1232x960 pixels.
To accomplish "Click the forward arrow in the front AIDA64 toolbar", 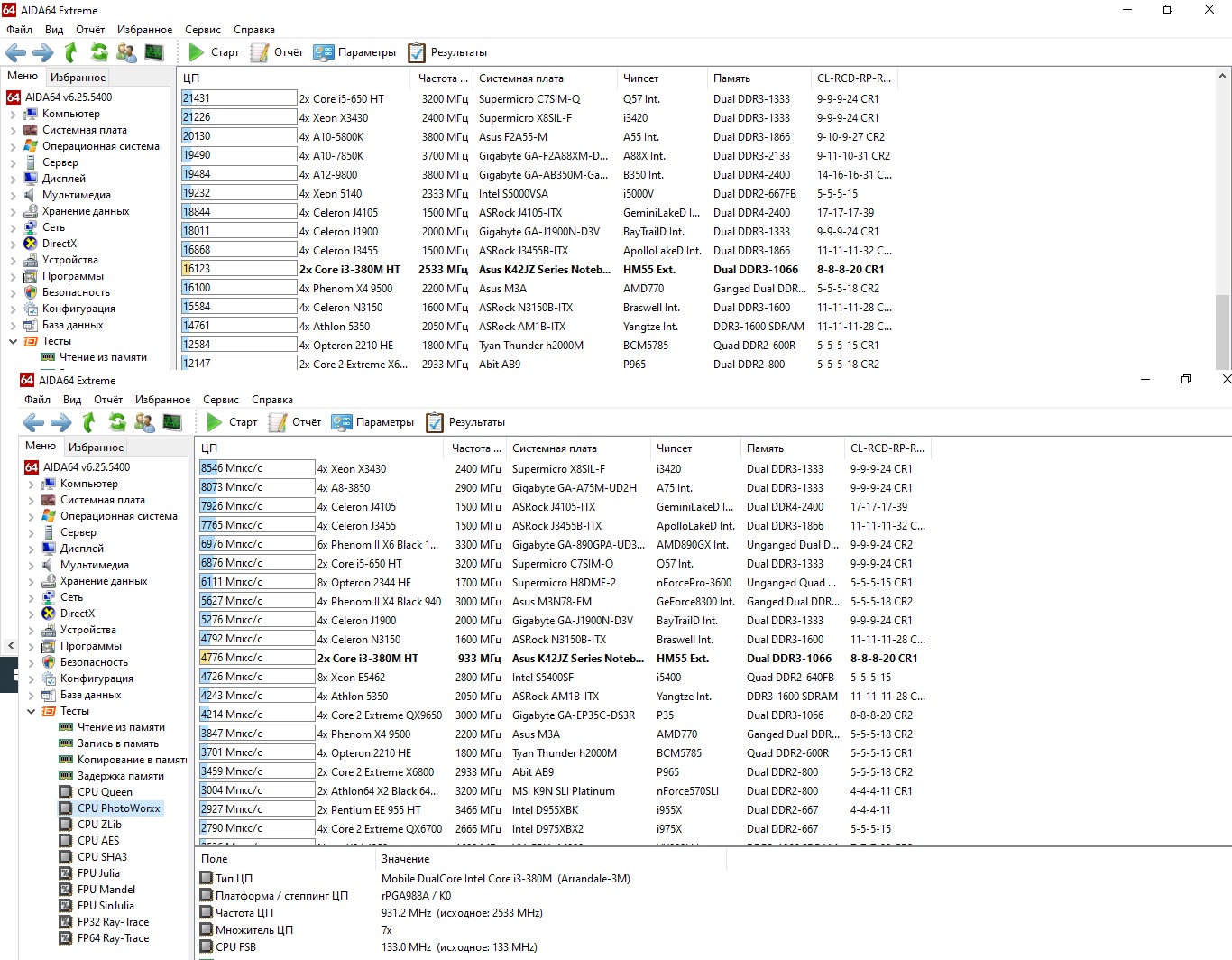I will 60,422.
